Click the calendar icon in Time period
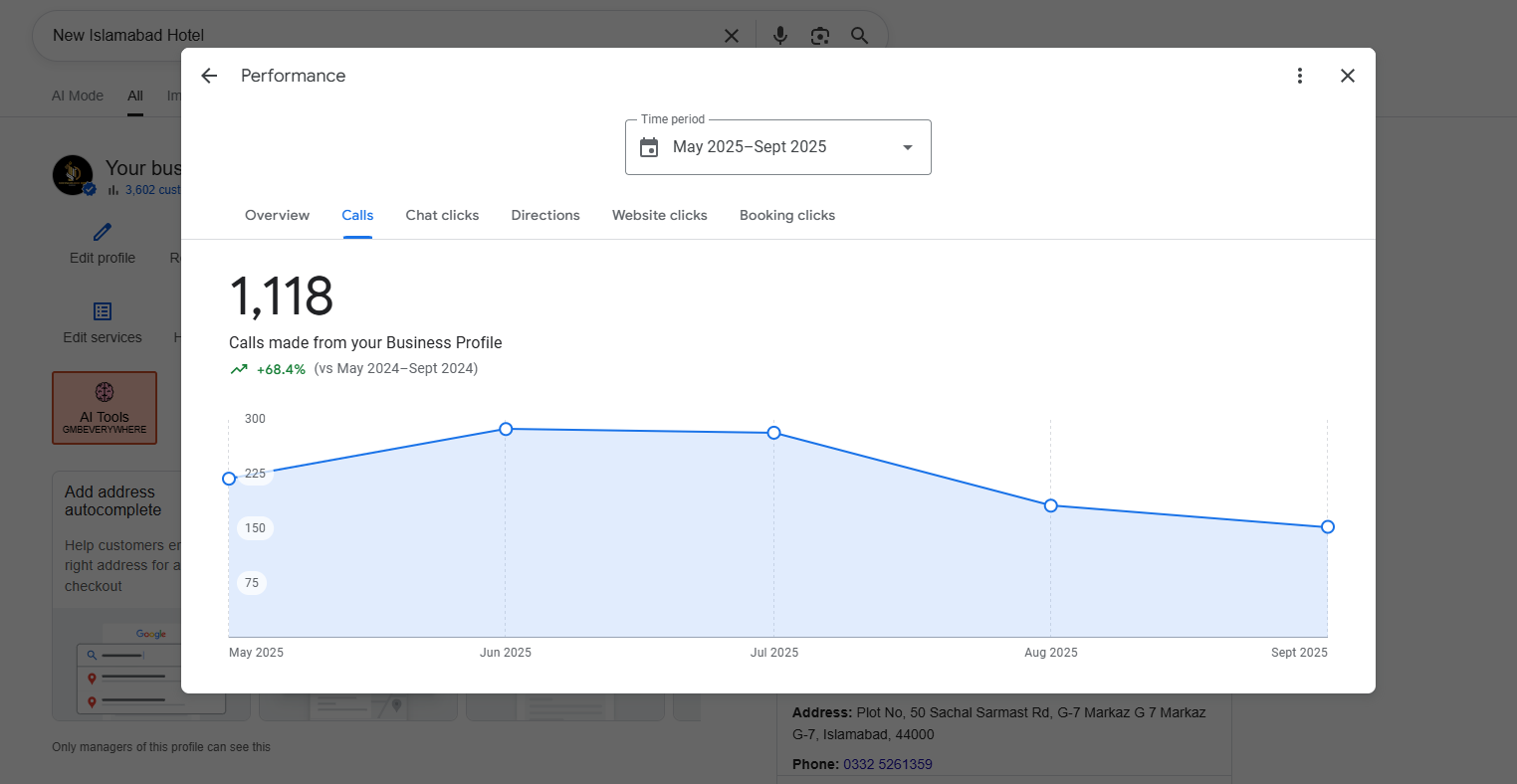Viewport: 1517px width, 784px height. pos(649,147)
